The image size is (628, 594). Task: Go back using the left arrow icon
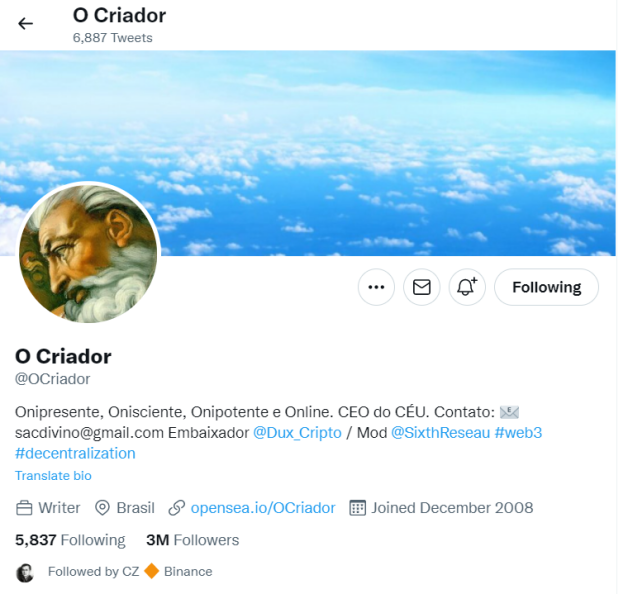click(25, 24)
